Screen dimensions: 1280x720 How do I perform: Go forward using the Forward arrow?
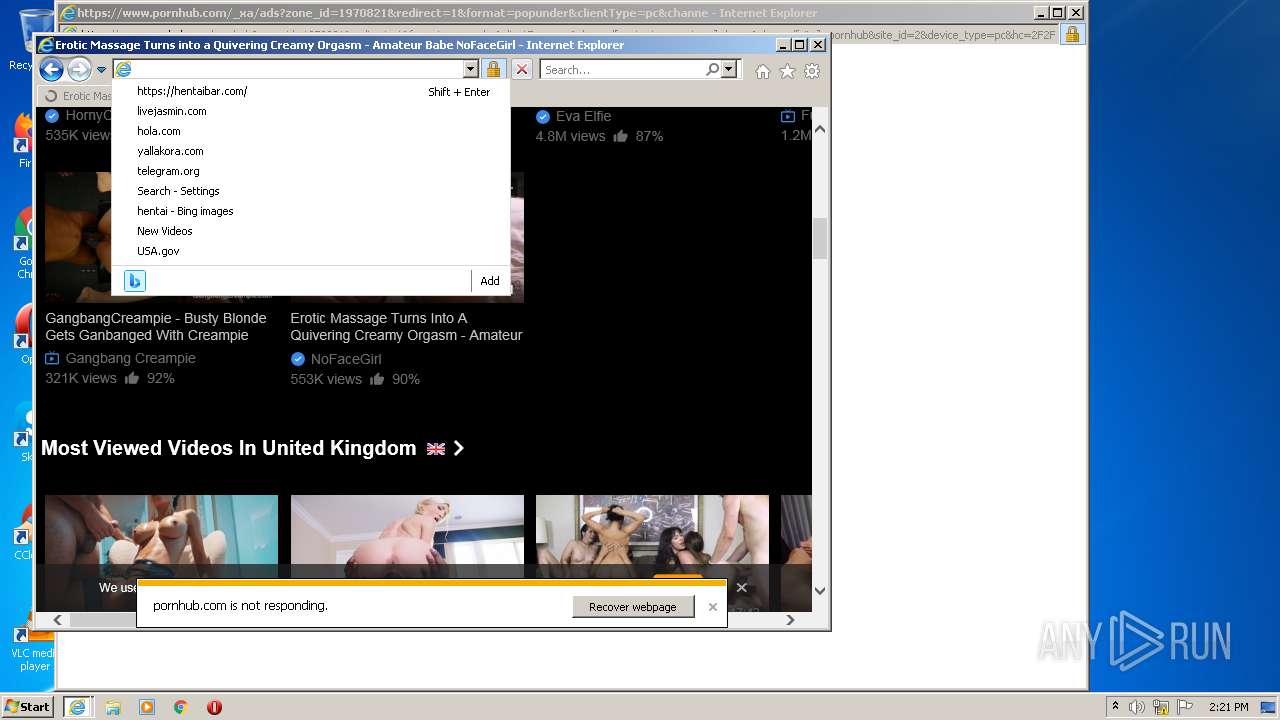click(x=79, y=69)
